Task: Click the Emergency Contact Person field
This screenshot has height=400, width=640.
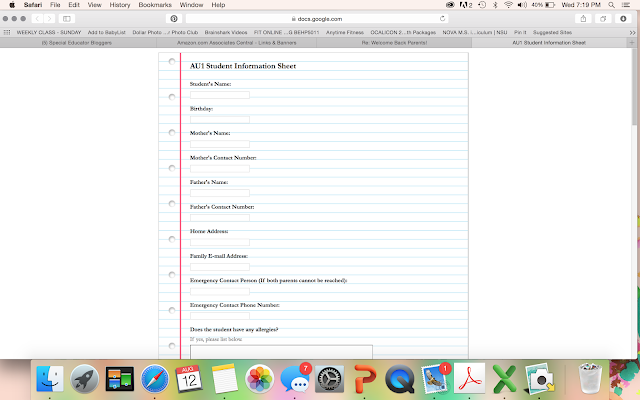Action: coord(220,291)
